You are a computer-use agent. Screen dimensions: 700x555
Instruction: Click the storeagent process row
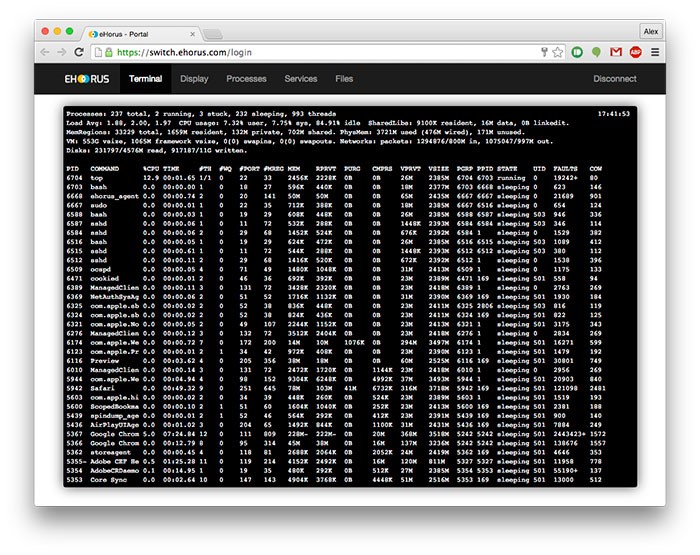[334, 452]
